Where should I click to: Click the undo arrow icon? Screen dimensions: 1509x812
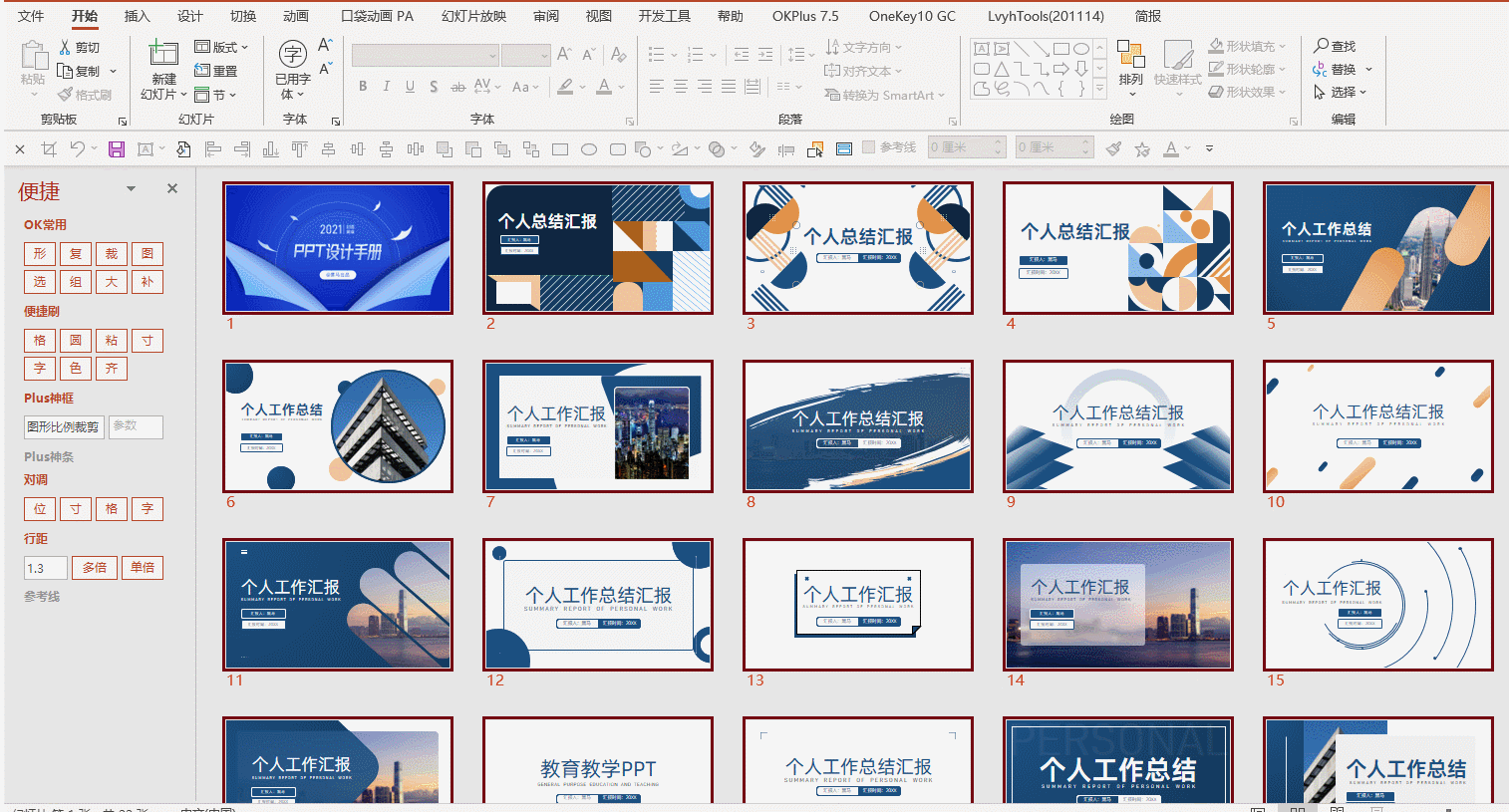tap(78, 149)
